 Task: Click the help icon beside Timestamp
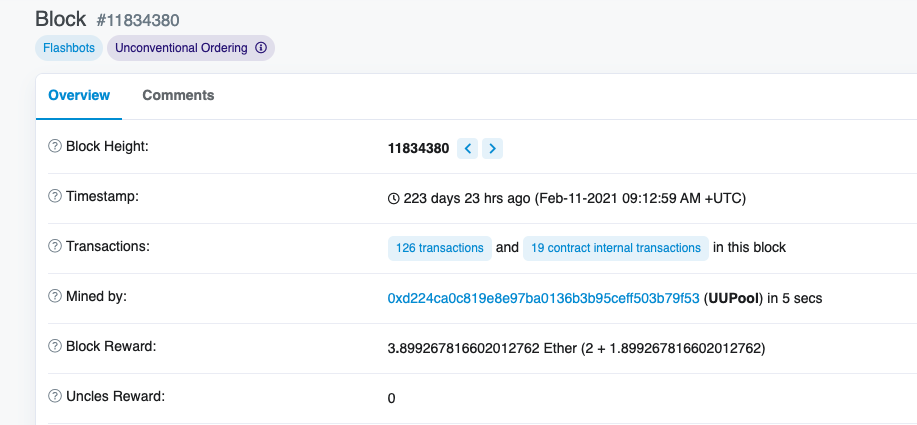click(55, 196)
